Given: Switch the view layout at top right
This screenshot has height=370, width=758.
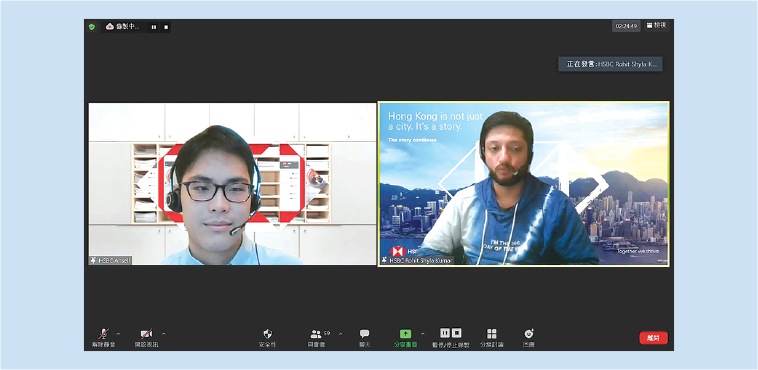Looking at the screenshot, I should point(656,25).
